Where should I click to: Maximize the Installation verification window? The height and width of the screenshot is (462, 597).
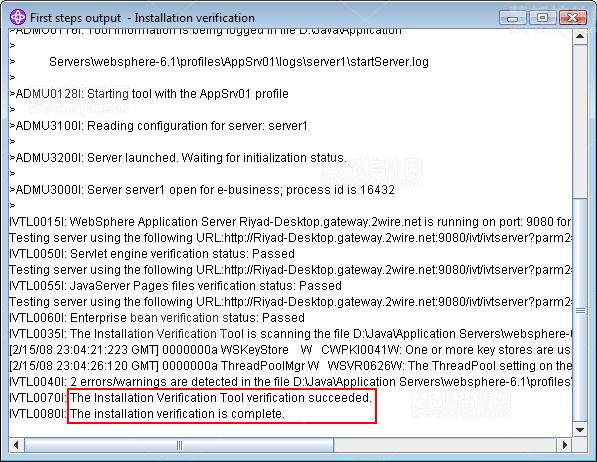pyautogui.click(x=543, y=18)
